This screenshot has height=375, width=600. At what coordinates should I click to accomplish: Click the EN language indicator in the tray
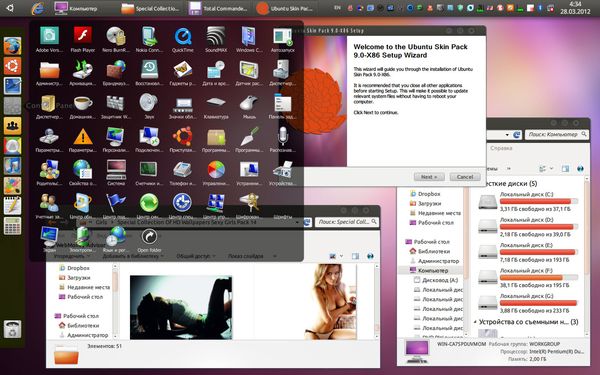point(337,7)
